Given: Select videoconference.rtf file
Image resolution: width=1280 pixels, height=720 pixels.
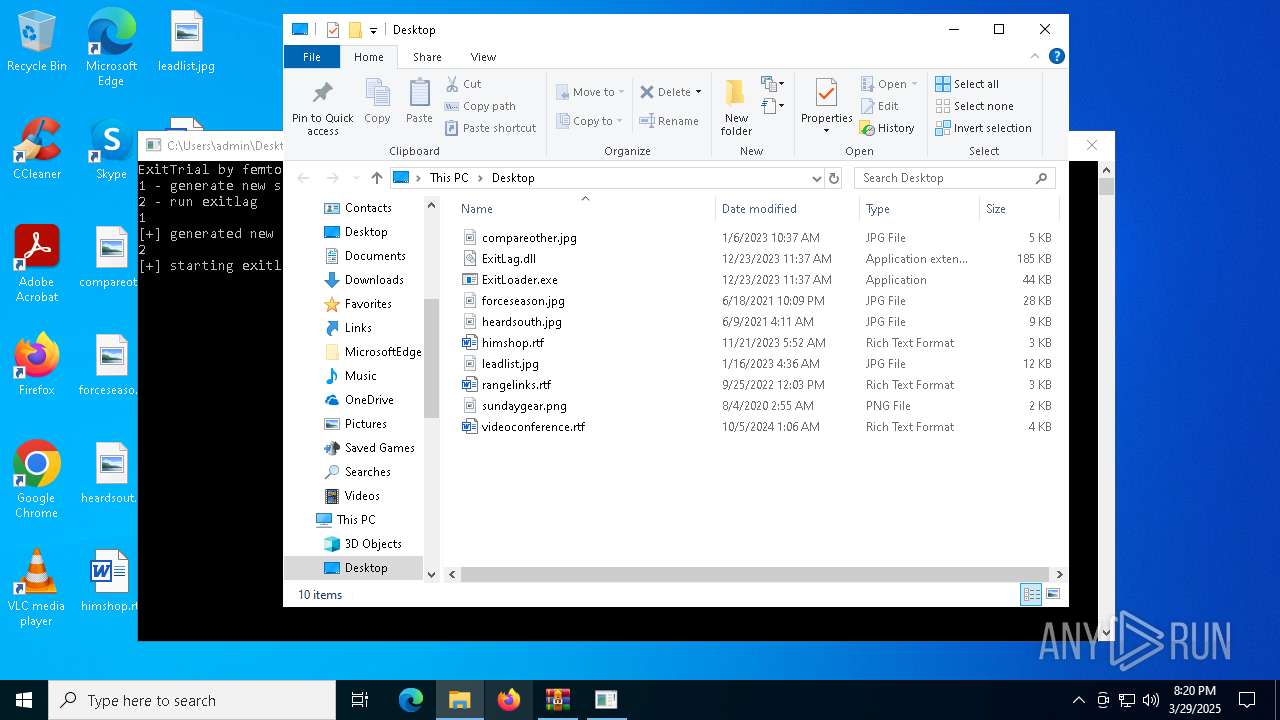Looking at the screenshot, I should pos(533,427).
